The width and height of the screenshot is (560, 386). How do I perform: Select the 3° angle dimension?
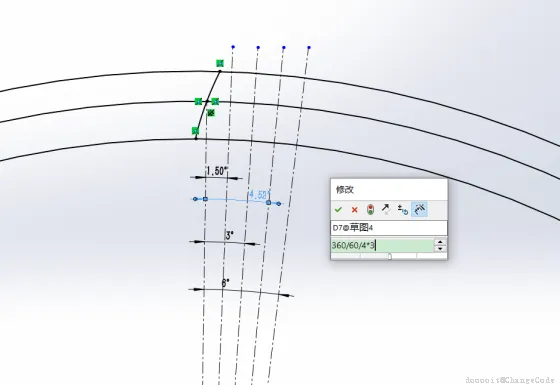[230, 235]
